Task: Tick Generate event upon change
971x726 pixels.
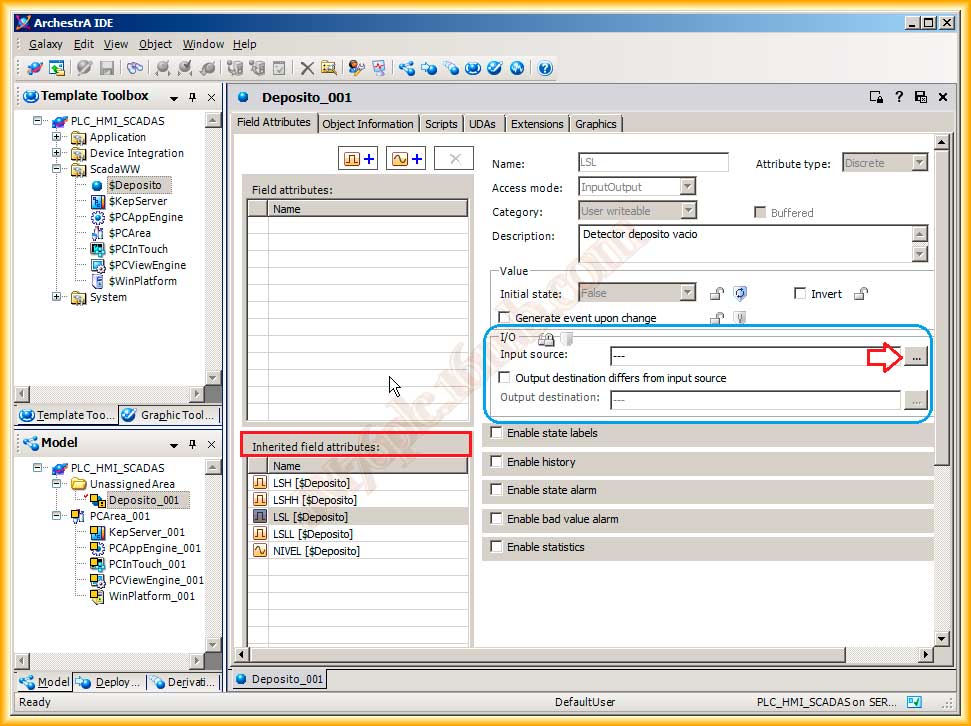Action: [x=505, y=318]
